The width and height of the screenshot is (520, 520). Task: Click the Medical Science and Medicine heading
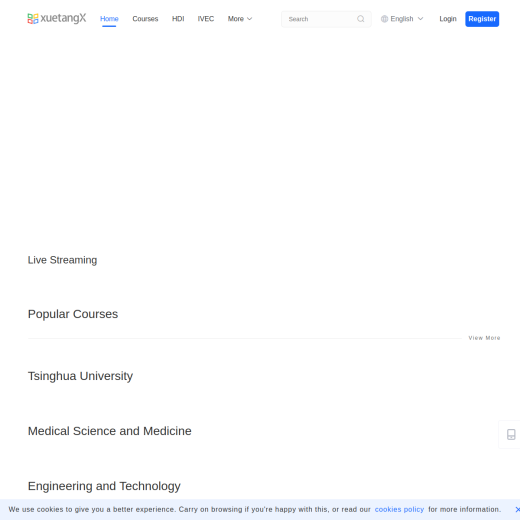point(110,431)
